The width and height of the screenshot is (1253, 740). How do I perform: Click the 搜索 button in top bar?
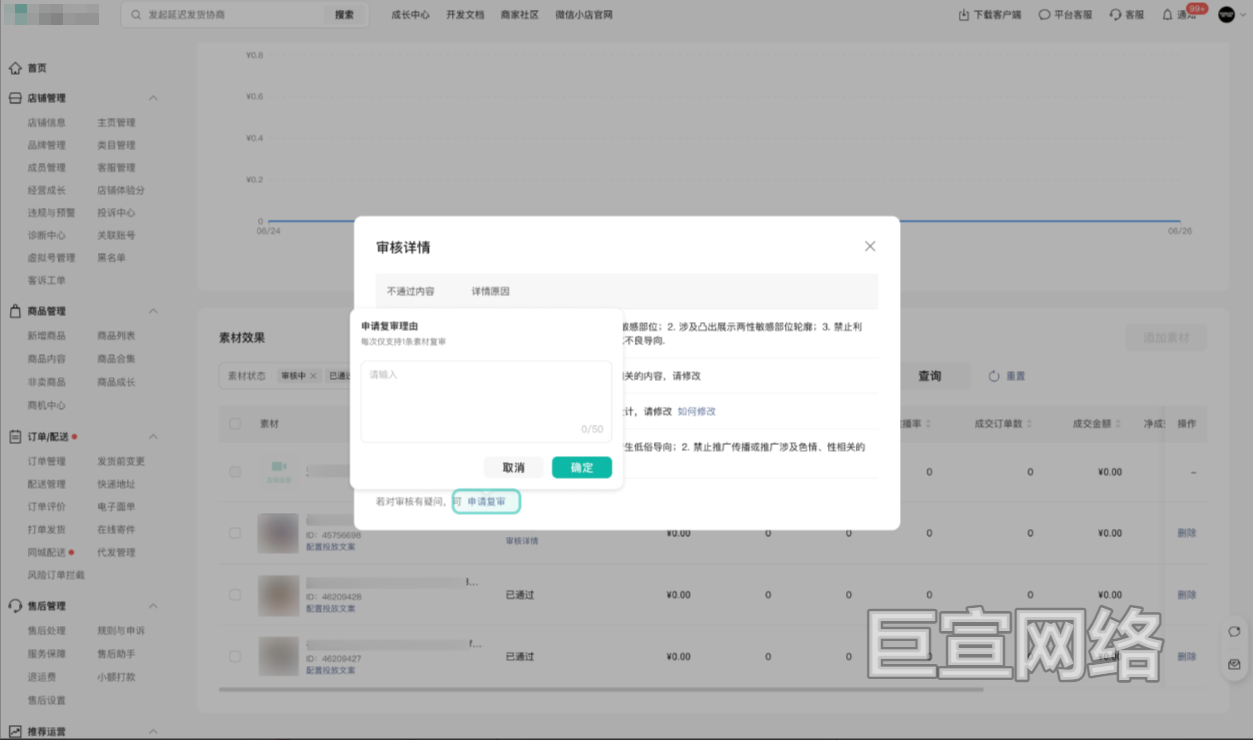344,15
